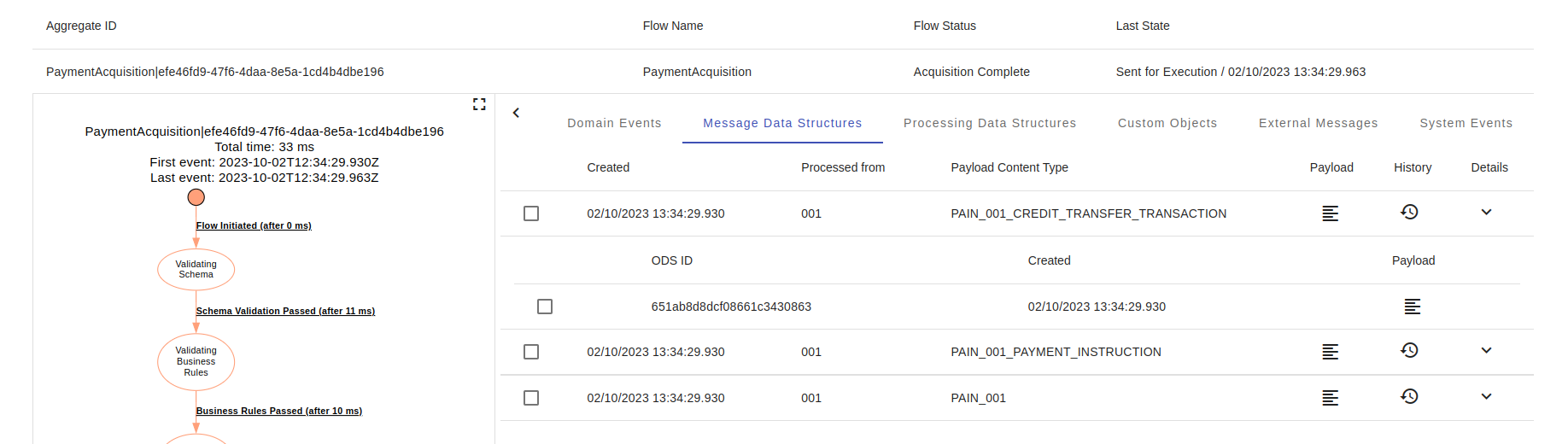Open the Processing Data Structures tab
The height and width of the screenshot is (444, 1568).
coord(989,123)
